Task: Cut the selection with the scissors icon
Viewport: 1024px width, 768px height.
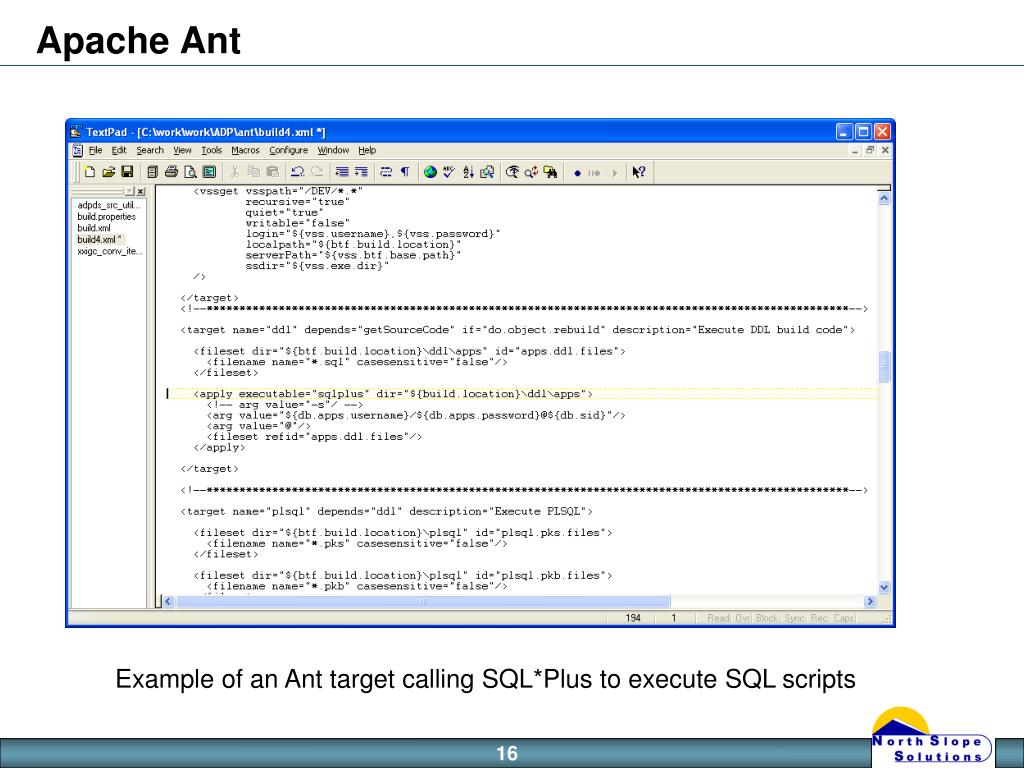Action: 234,172
